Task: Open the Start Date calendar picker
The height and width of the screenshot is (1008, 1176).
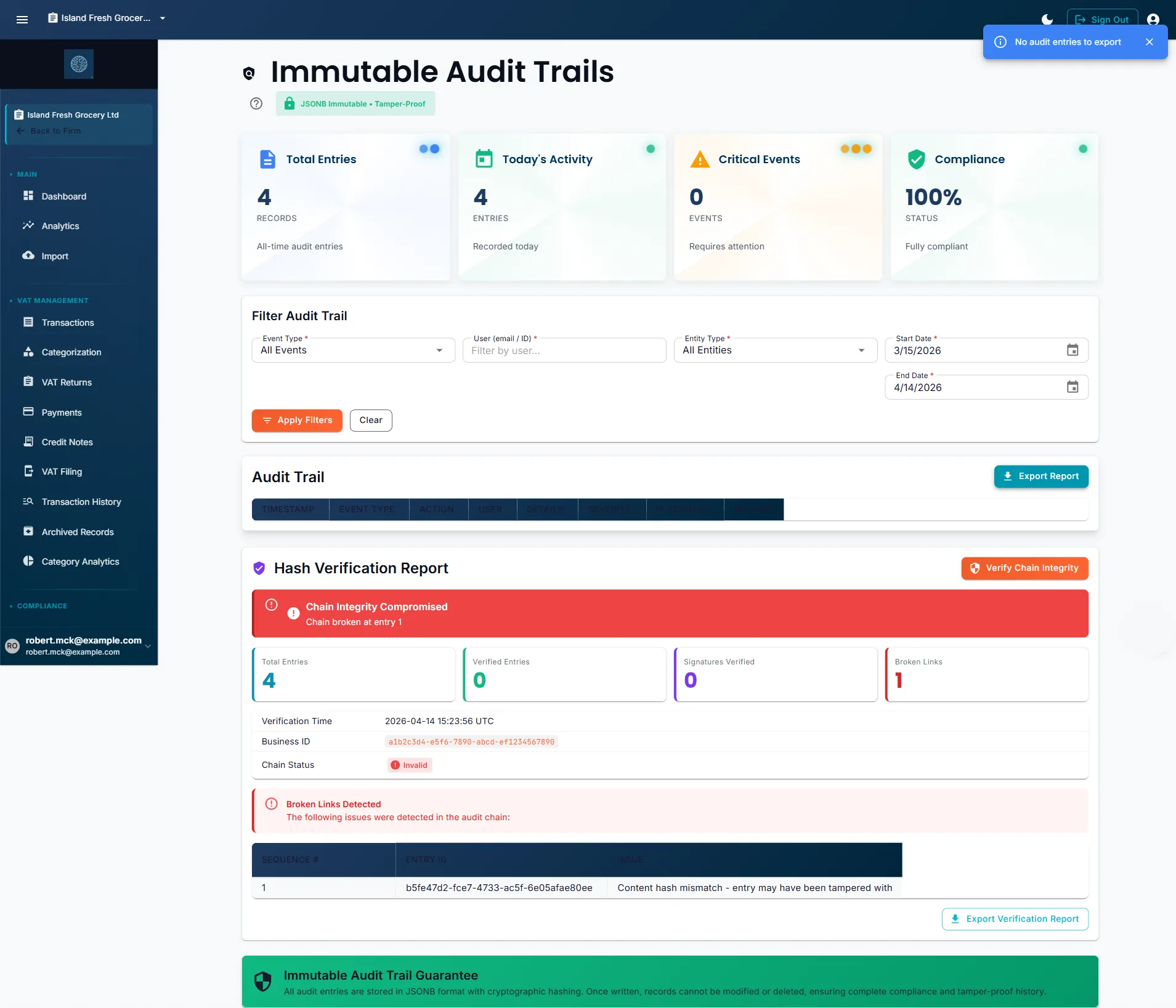Action: (1073, 350)
